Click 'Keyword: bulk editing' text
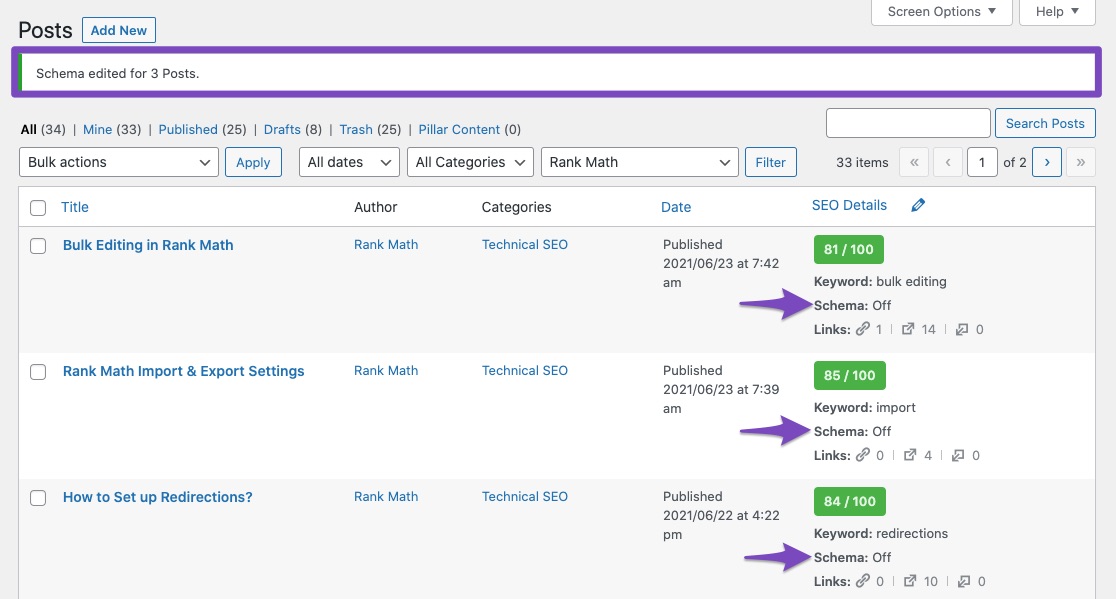Viewport: 1116px width, 599px height. tap(880, 282)
